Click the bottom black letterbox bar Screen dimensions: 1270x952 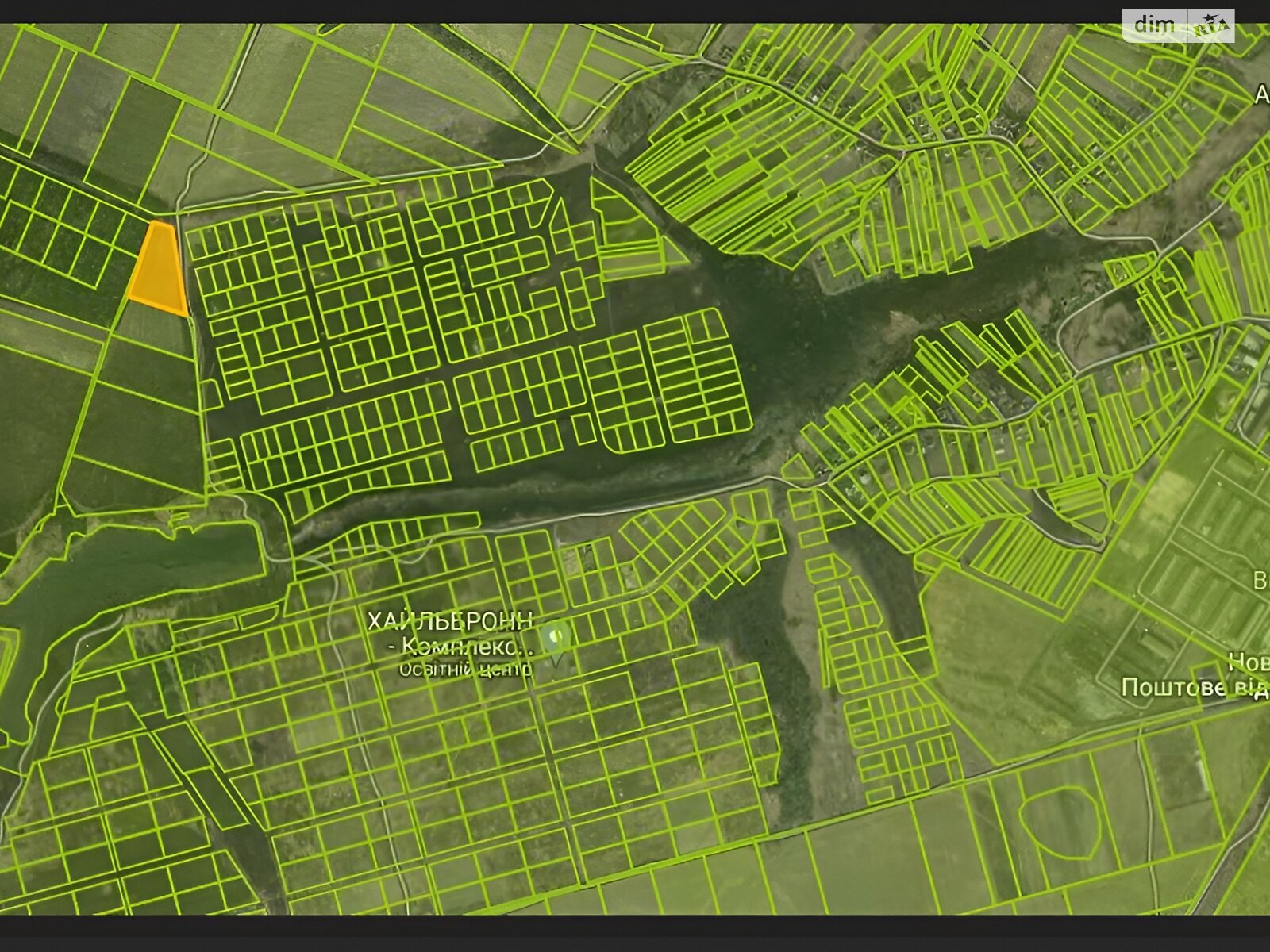point(635,934)
